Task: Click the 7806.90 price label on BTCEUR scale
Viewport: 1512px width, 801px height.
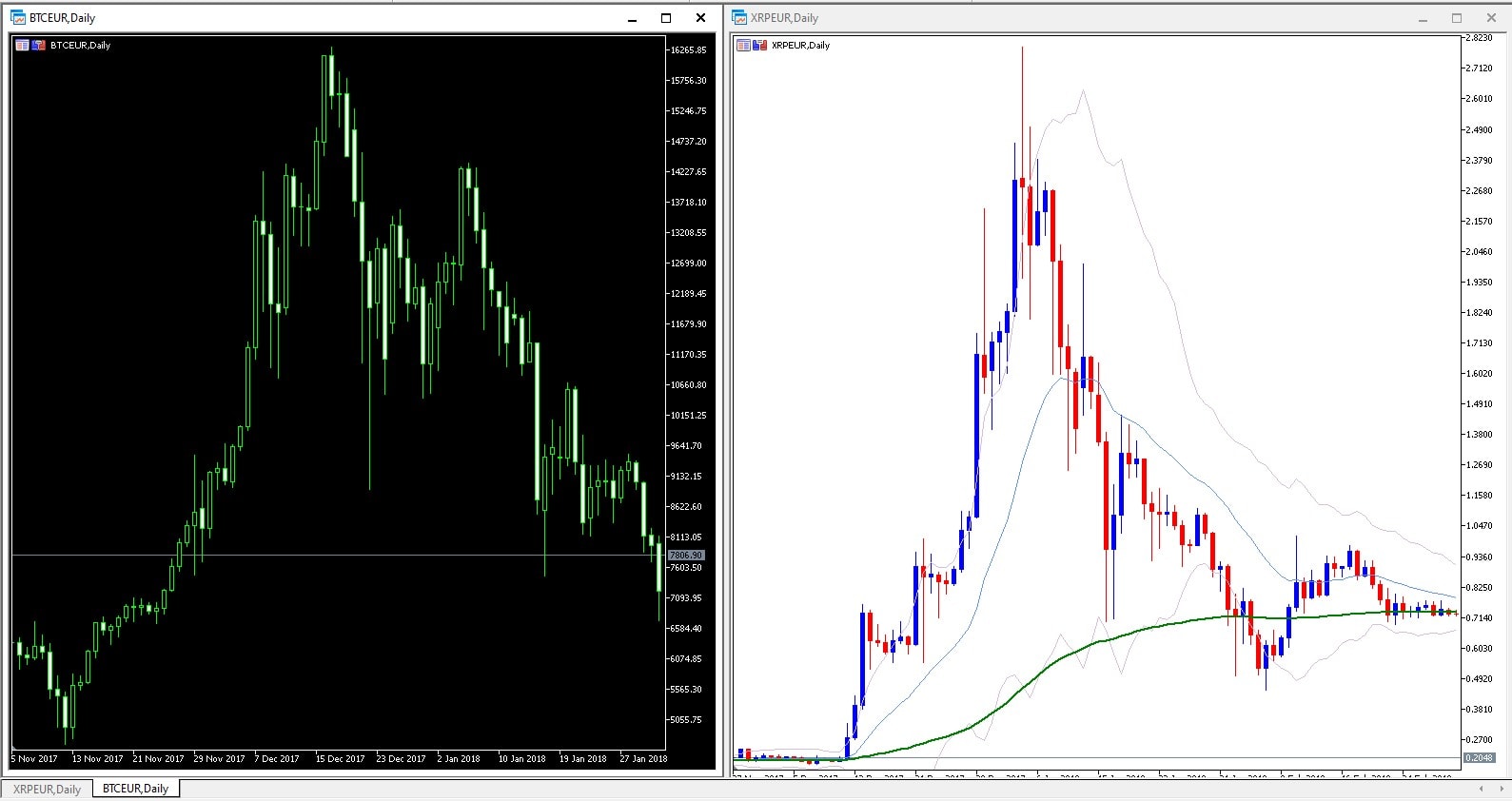Action: click(685, 555)
